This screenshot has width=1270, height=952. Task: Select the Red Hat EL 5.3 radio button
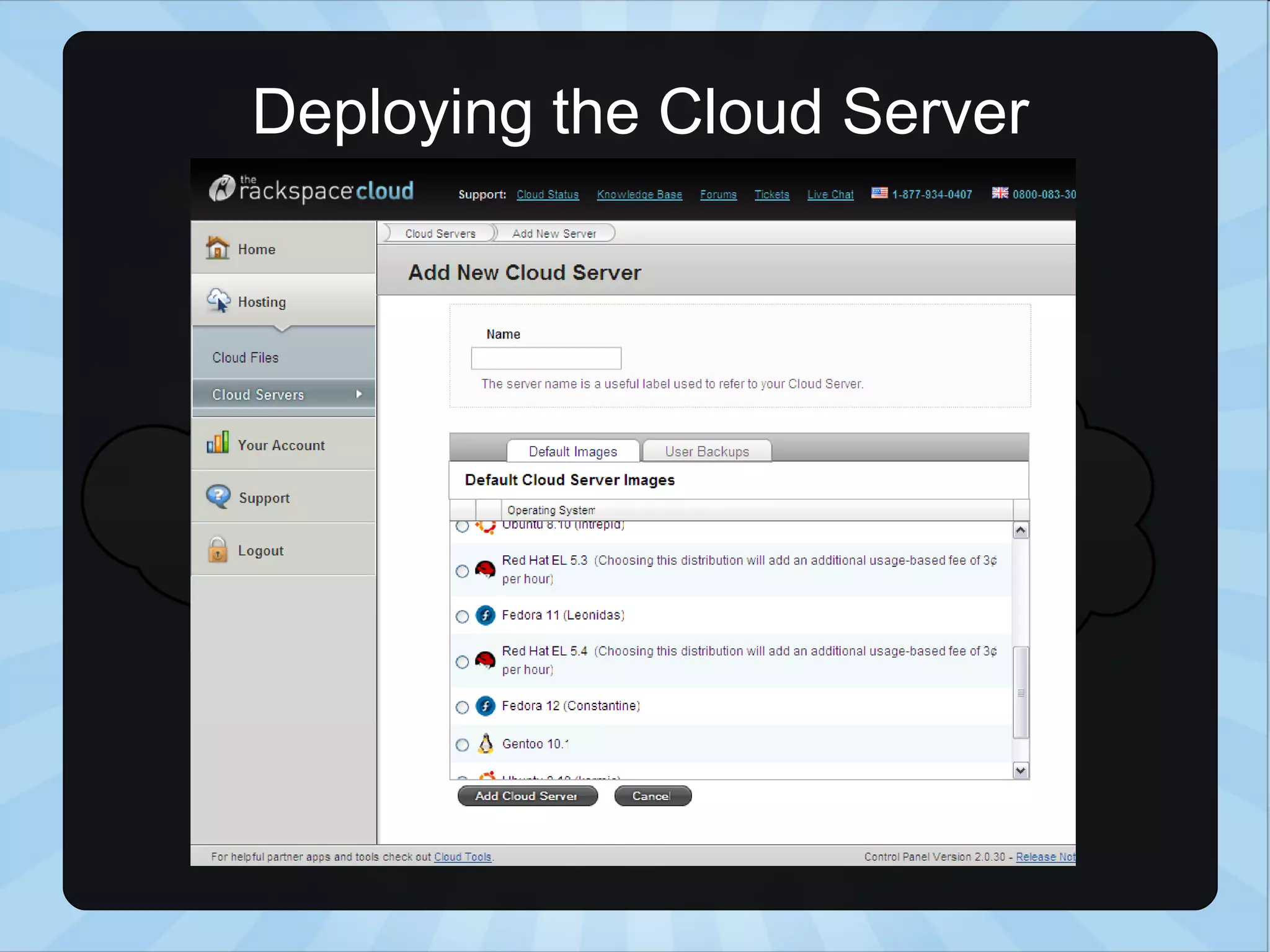[x=462, y=571]
